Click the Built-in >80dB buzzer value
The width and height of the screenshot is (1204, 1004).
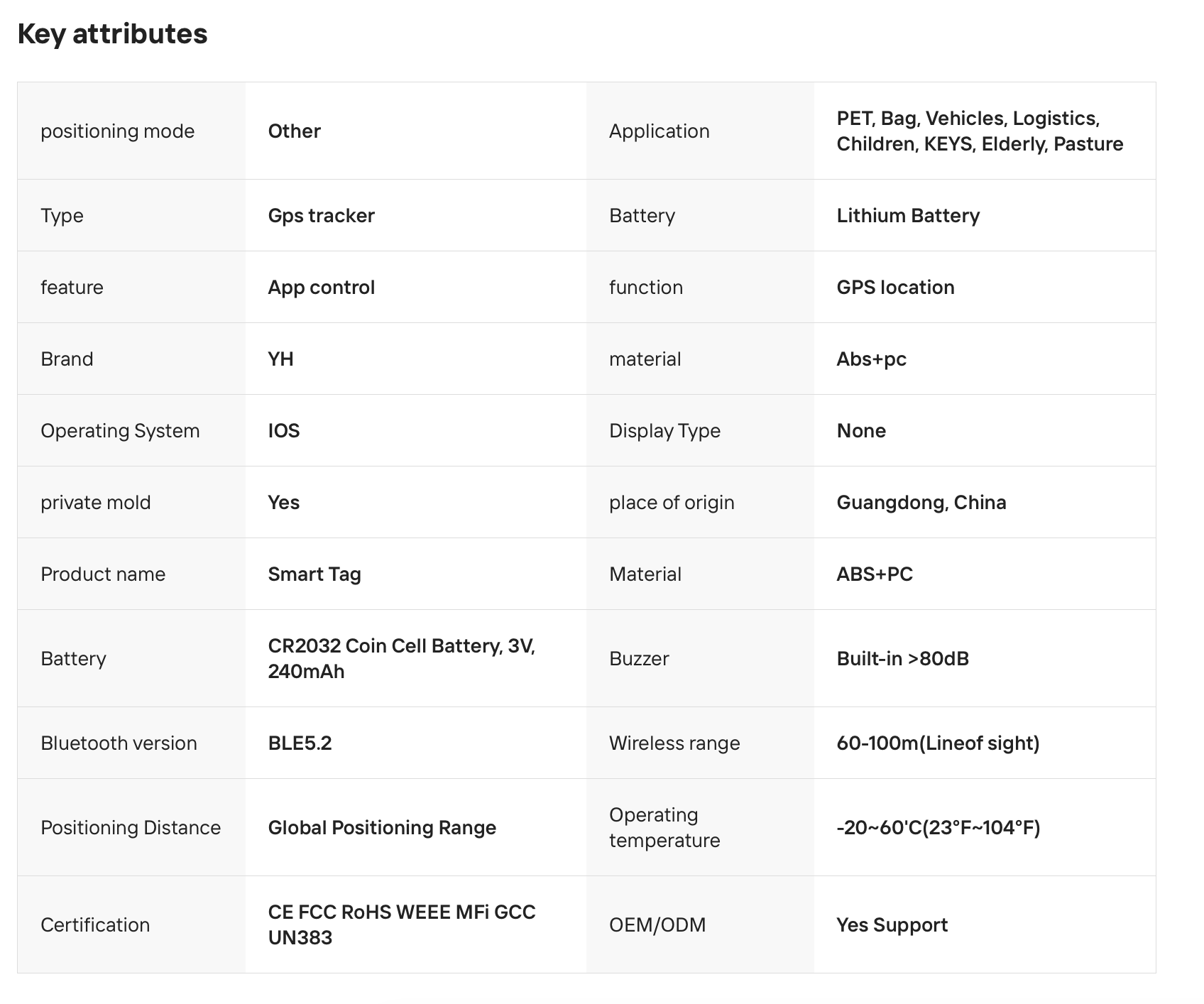click(902, 658)
